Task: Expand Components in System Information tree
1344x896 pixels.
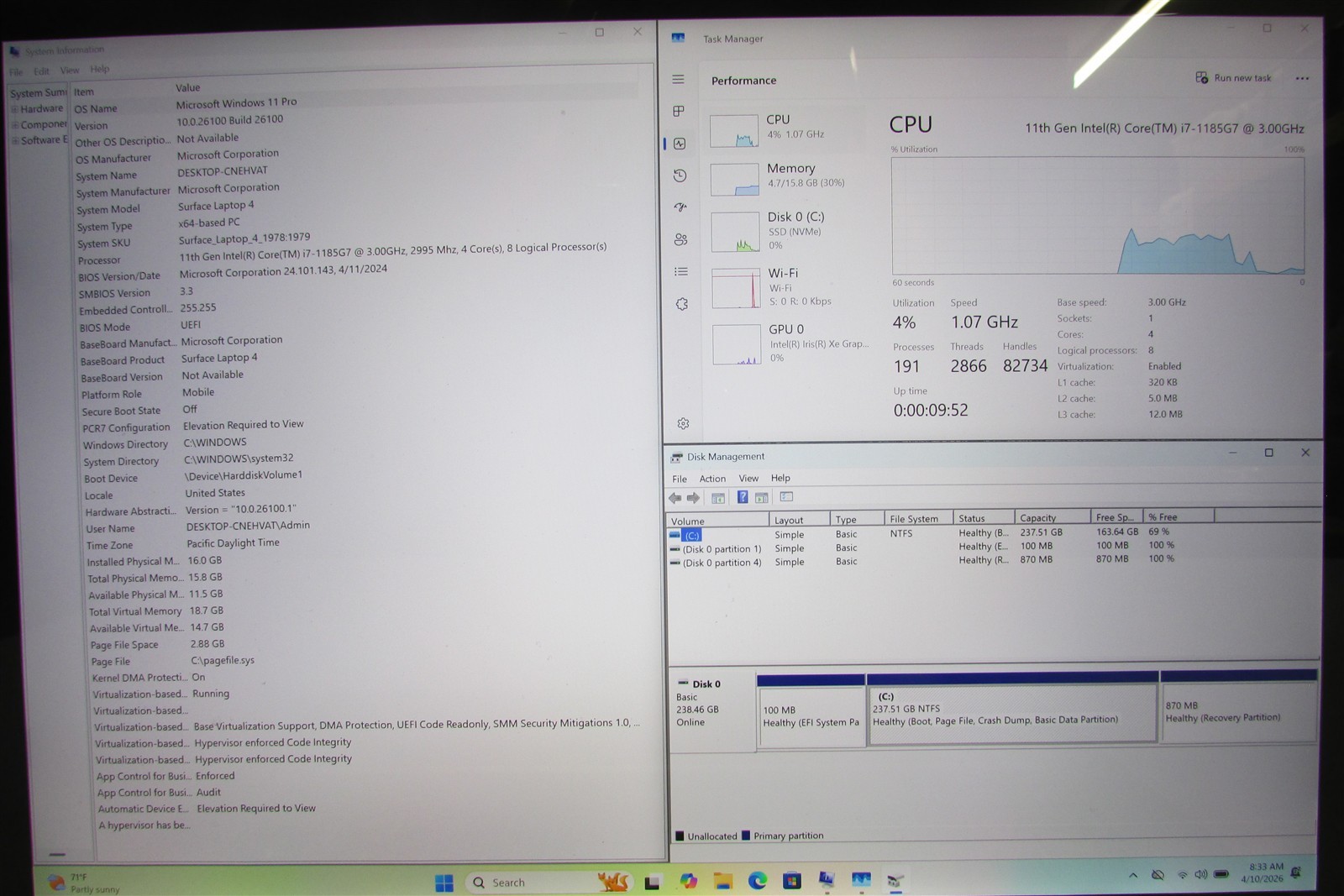Action: click(x=14, y=124)
